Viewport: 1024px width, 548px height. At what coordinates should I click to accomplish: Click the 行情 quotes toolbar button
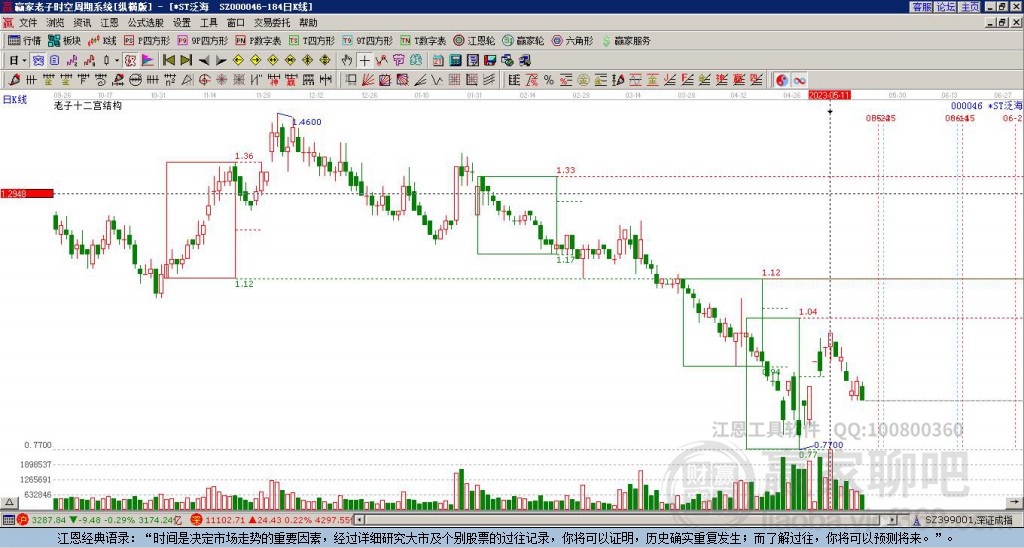pyautogui.click(x=25, y=40)
